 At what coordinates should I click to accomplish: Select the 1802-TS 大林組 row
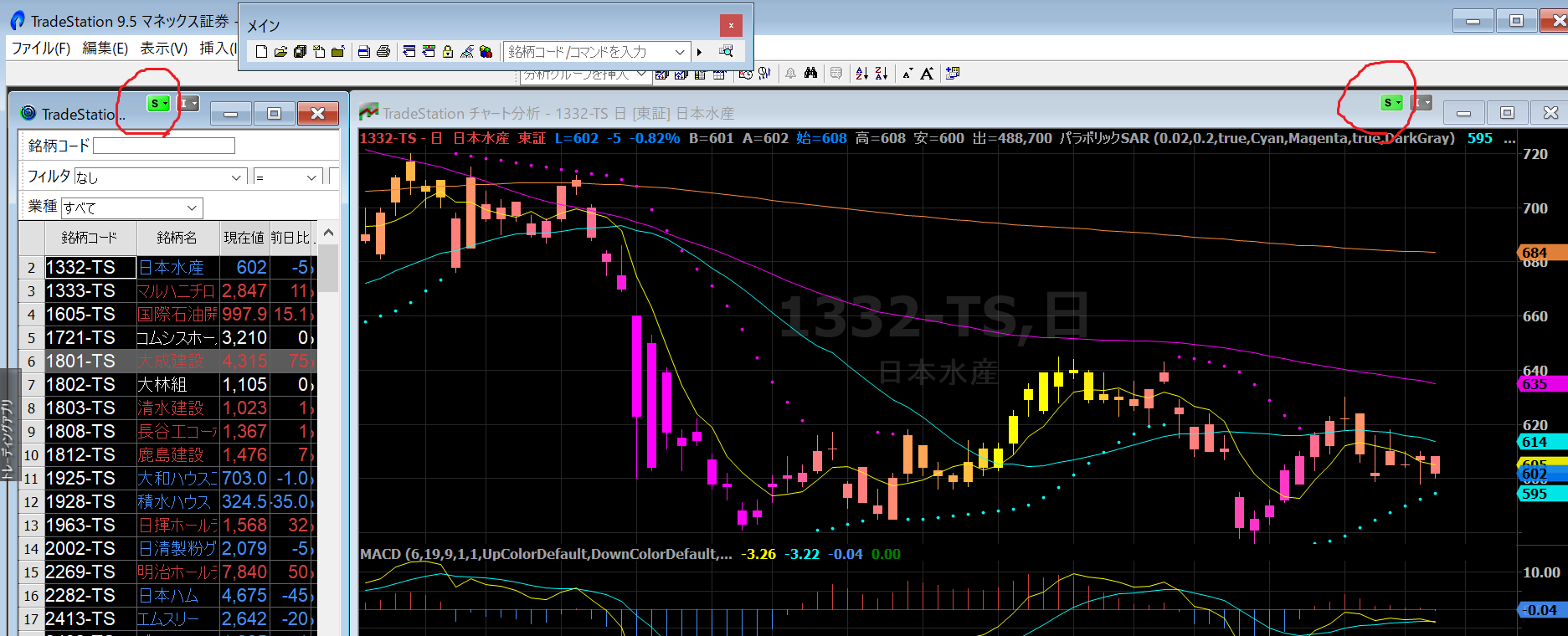[x=167, y=385]
